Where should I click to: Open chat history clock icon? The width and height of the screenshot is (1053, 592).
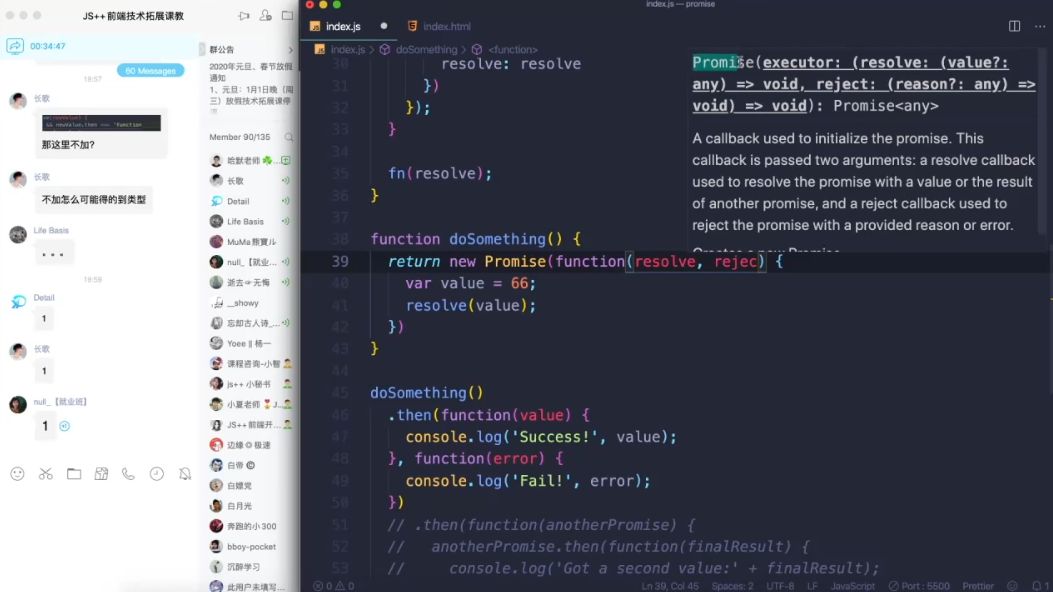click(x=156, y=474)
